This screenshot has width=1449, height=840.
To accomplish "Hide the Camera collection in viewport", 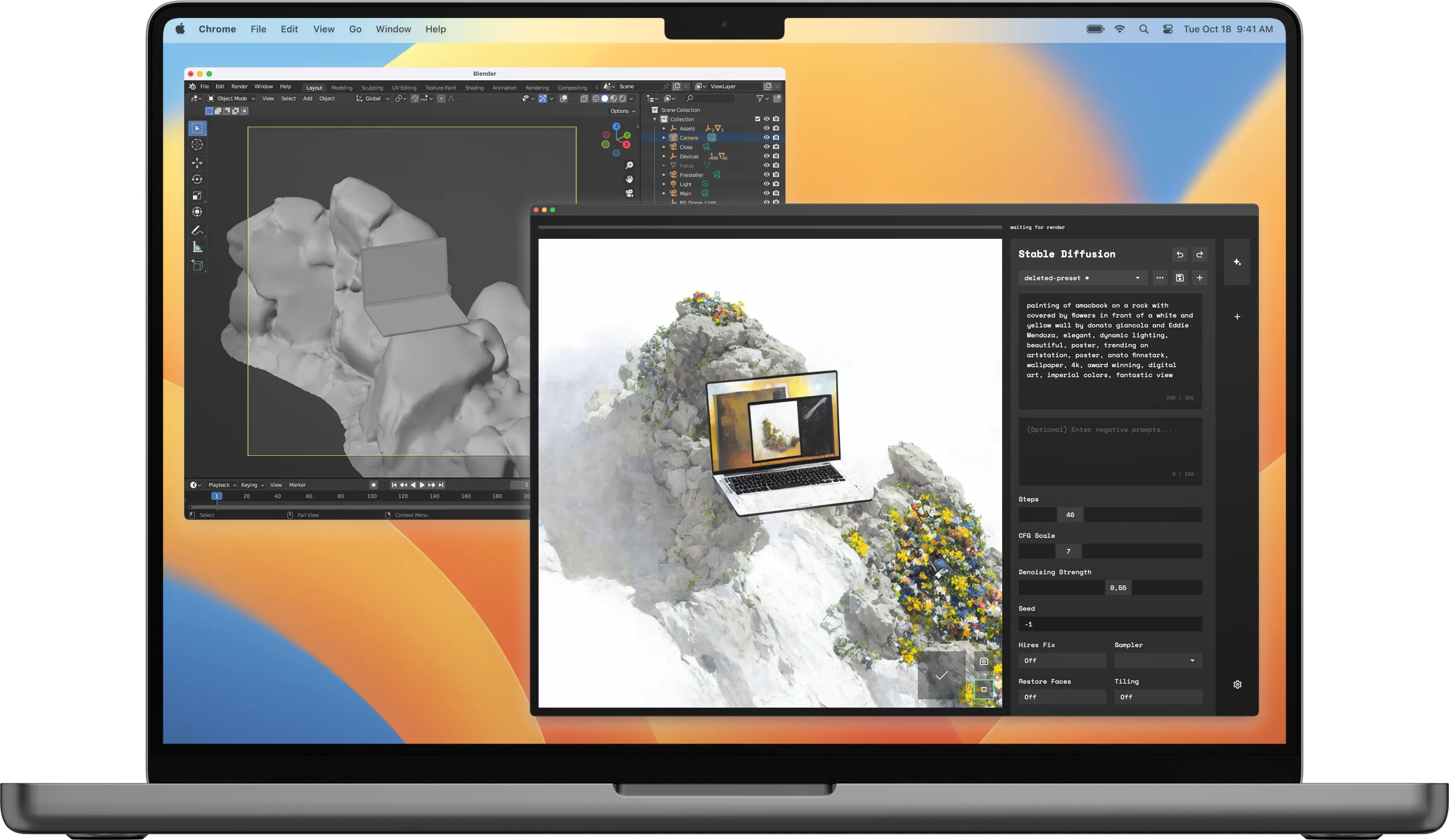I will [766, 137].
